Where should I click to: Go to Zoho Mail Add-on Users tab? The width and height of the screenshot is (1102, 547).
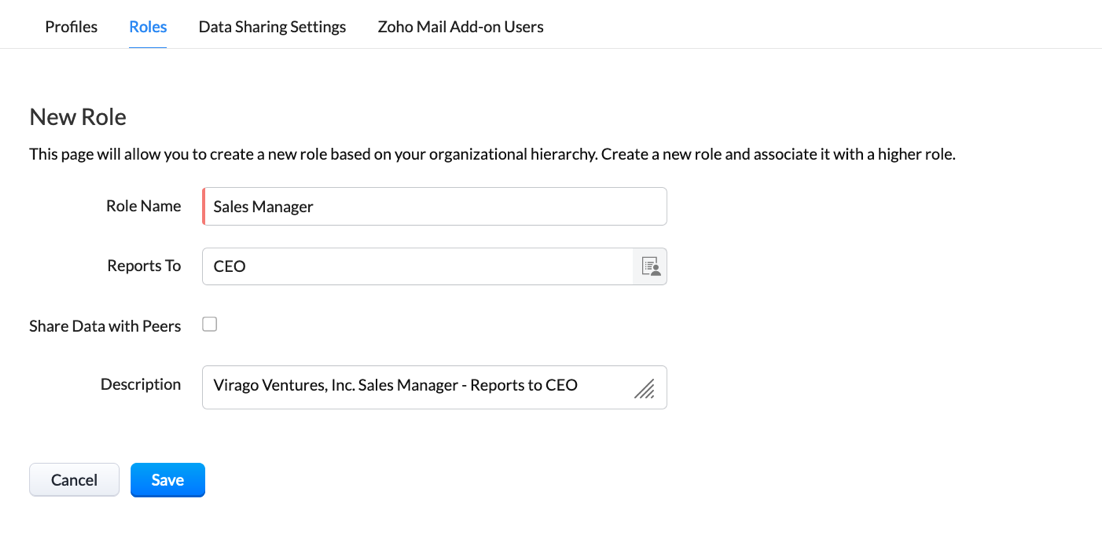460,27
